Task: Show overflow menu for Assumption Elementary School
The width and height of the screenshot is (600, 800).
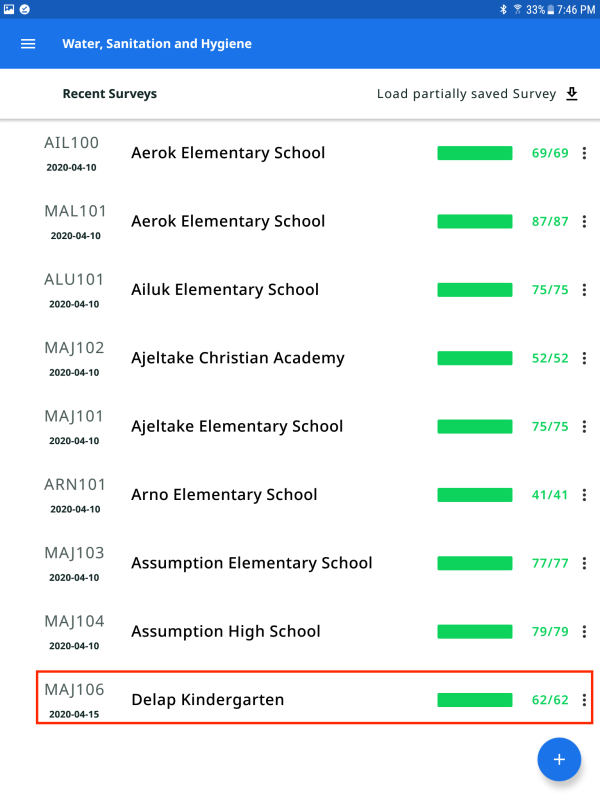Action: [584, 563]
